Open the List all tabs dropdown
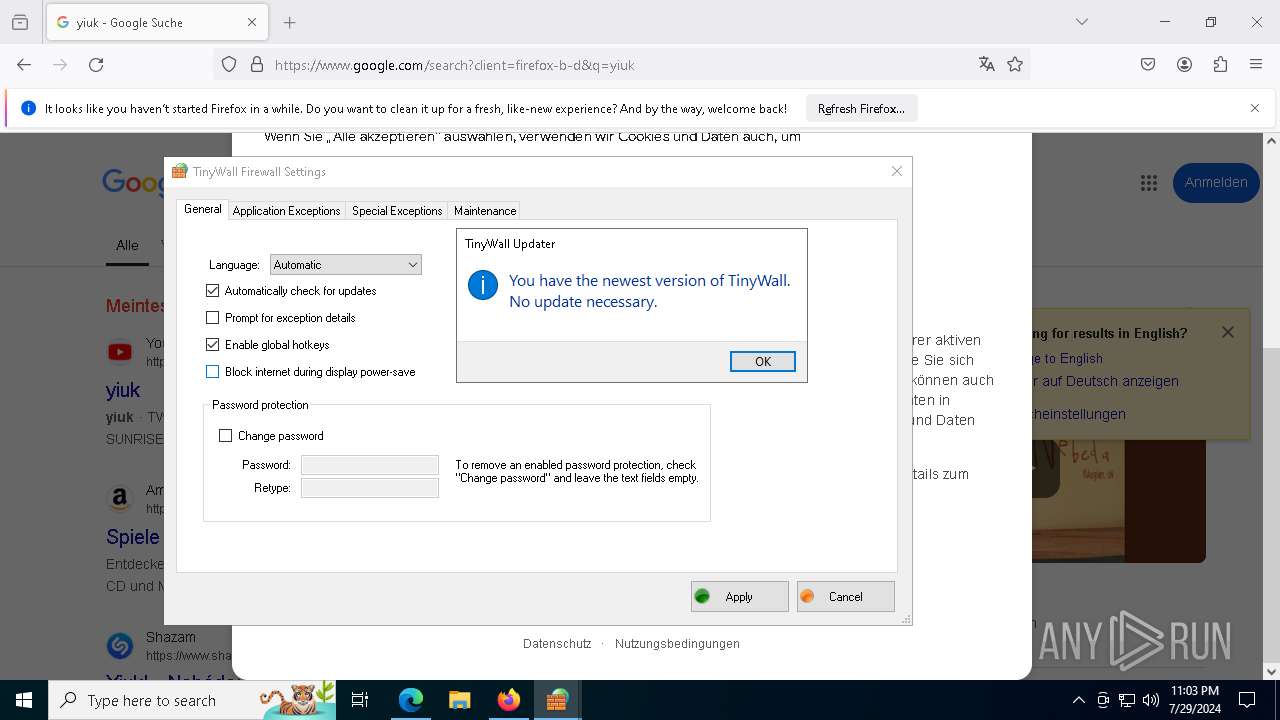 pos(1081,22)
